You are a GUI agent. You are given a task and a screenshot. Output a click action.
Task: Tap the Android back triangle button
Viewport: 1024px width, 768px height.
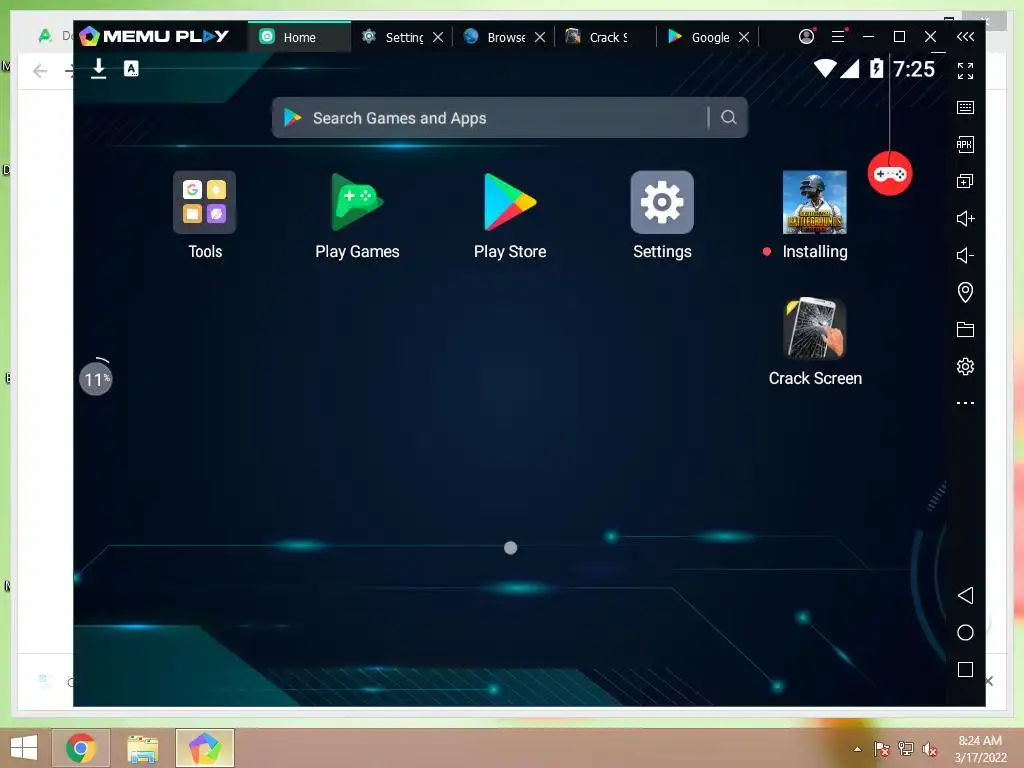(x=965, y=595)
